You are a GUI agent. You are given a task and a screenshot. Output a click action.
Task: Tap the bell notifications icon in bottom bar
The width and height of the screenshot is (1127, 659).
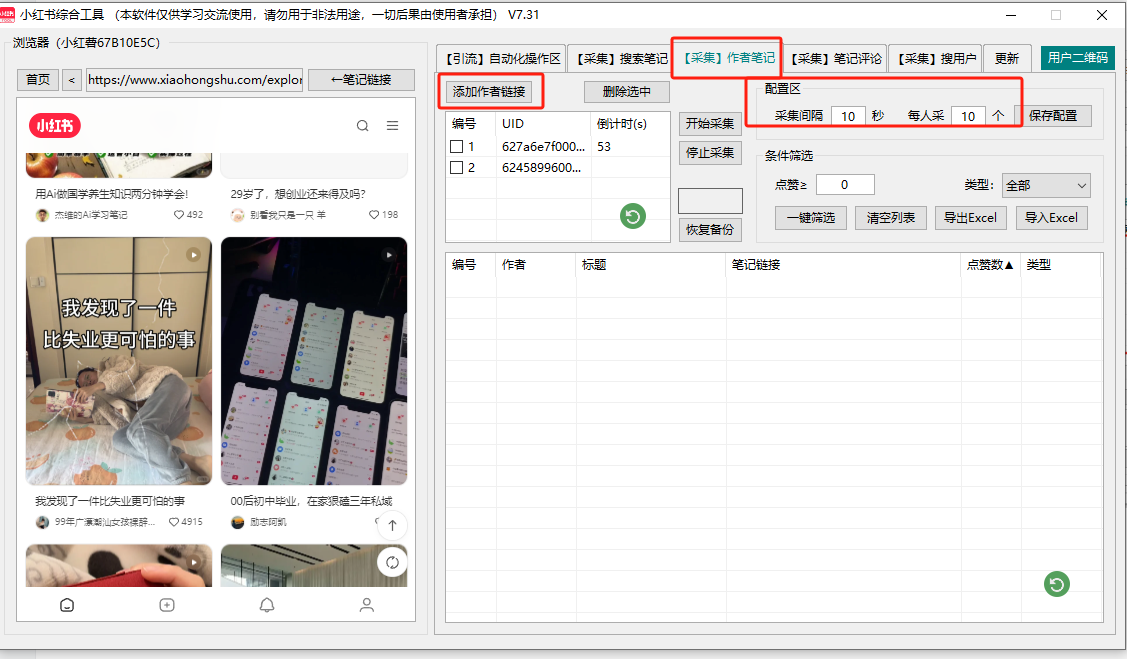click(x=267, y=605)
